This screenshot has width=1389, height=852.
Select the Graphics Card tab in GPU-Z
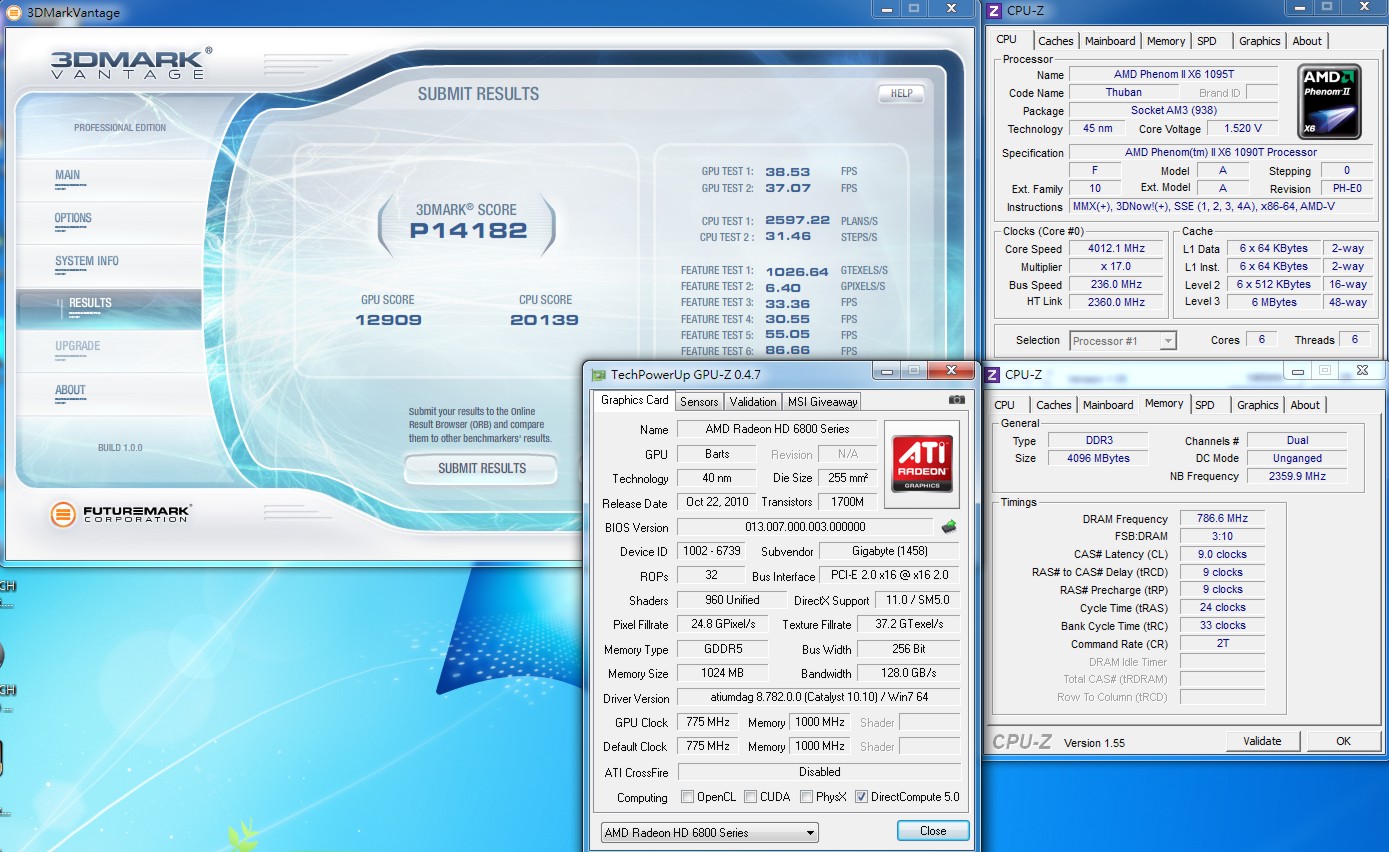click(x=634, y=400)
